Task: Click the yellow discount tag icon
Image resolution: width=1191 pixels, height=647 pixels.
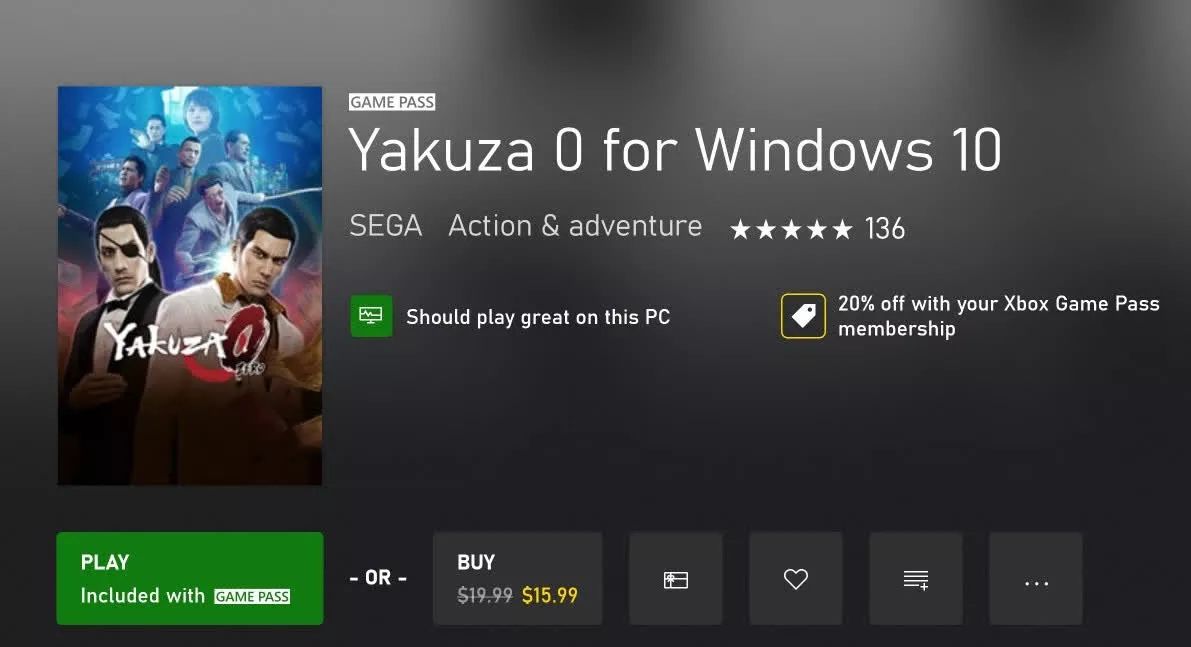Action: (803, 316)
